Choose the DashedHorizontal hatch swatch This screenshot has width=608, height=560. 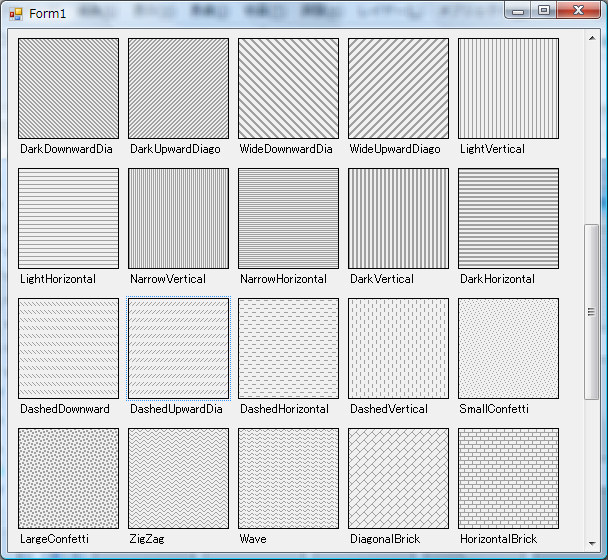tap(288, 348)
